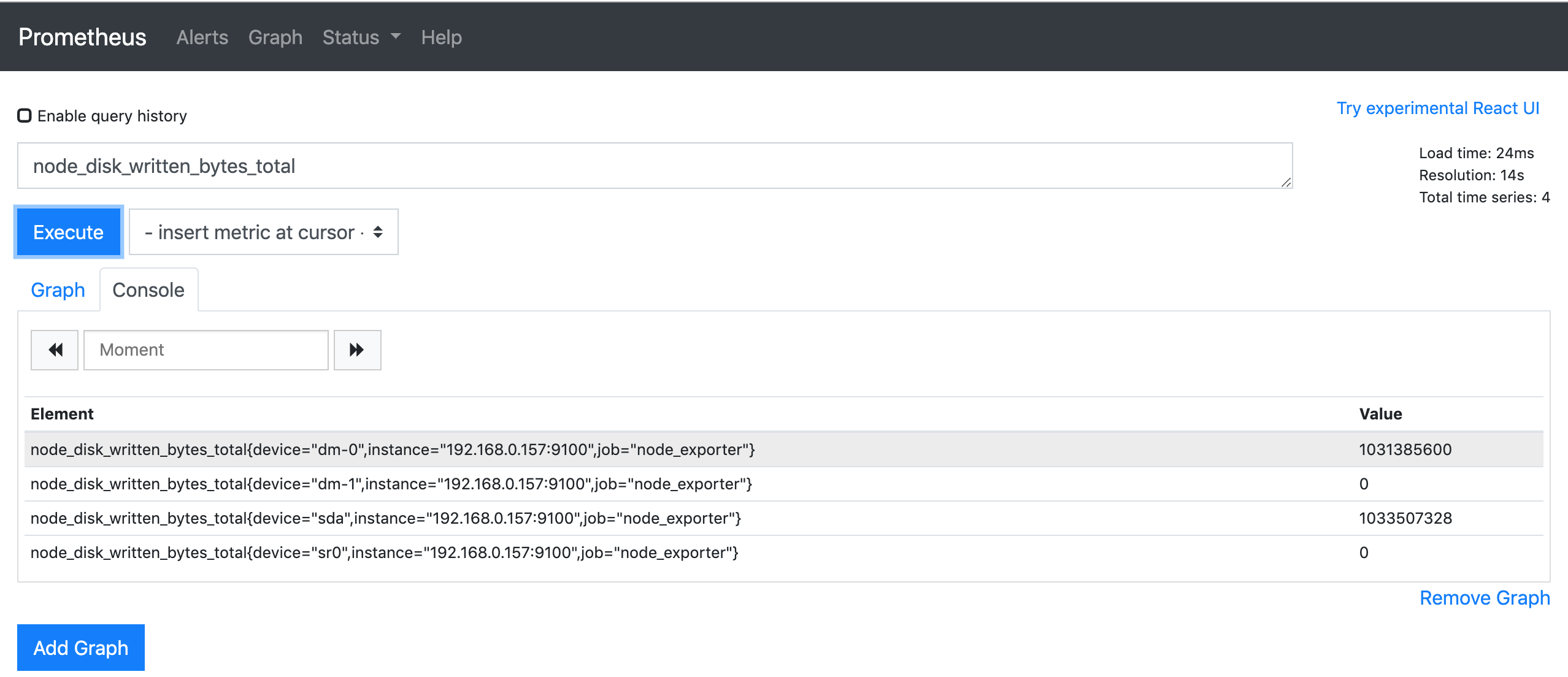Open the Status dropdown menu
Image resolution: width=1568 pixels, height=677 pixels.
361,37
